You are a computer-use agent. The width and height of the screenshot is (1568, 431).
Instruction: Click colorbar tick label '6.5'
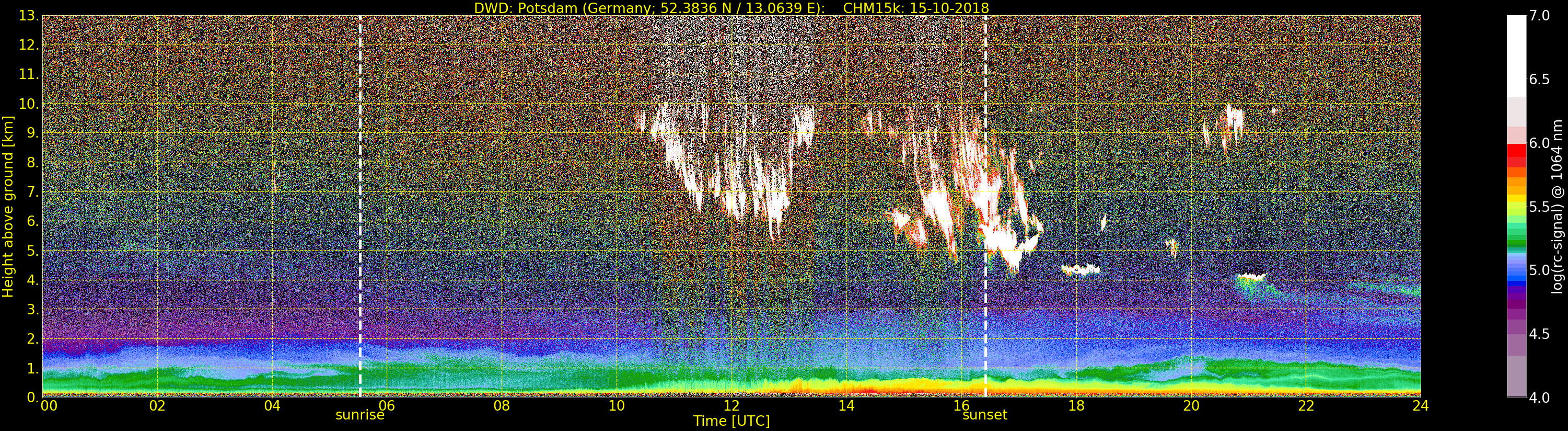tap(1539, 80)
